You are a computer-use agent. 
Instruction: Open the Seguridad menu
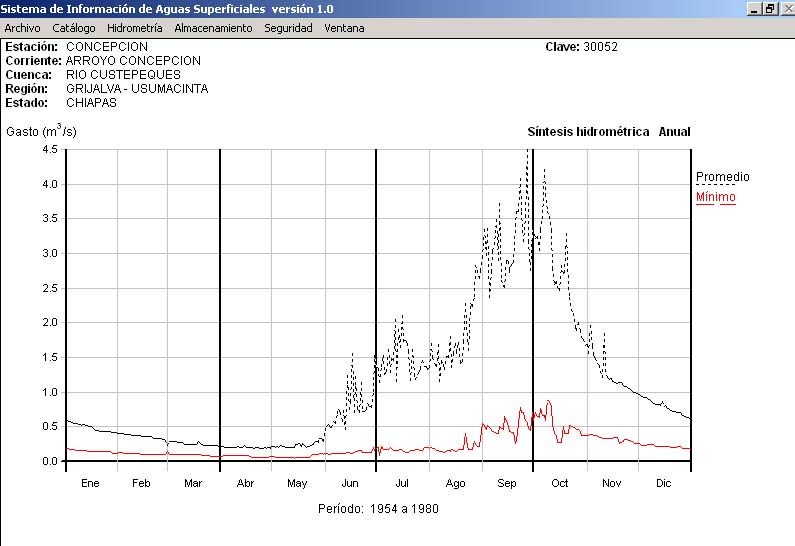click(288, 28)
